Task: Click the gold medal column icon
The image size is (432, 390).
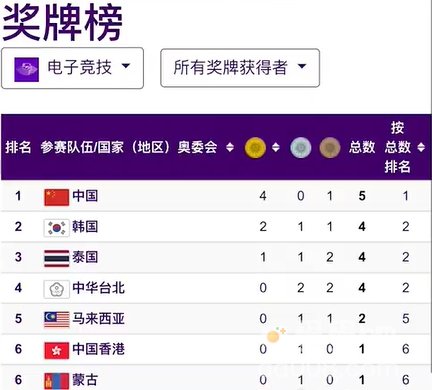Action: pos(255,147)
